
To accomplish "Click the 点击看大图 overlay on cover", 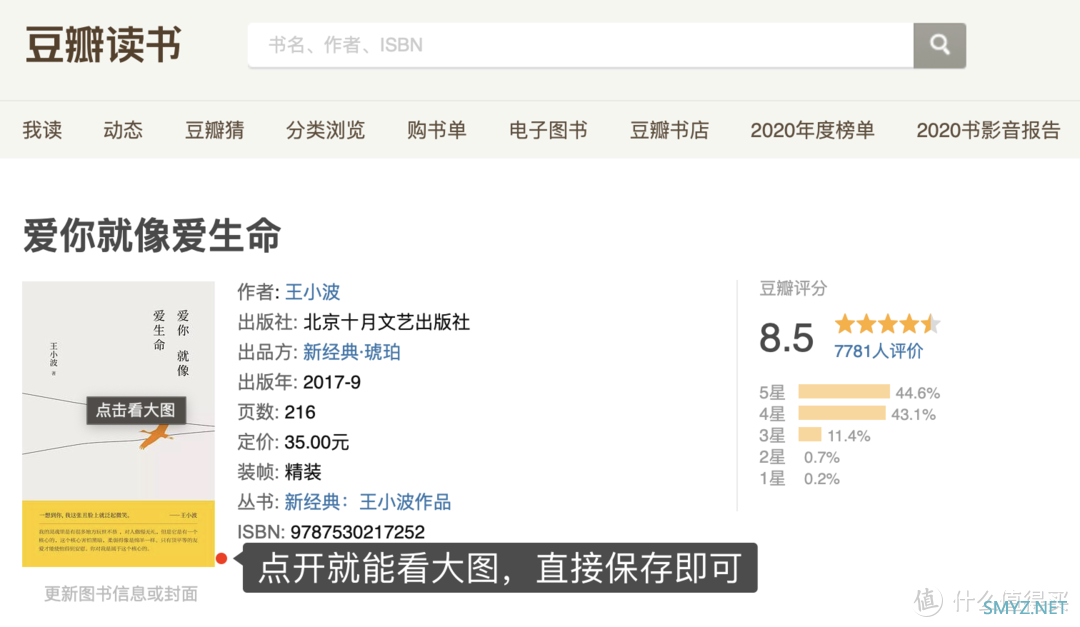I will [x=136, y=410].
